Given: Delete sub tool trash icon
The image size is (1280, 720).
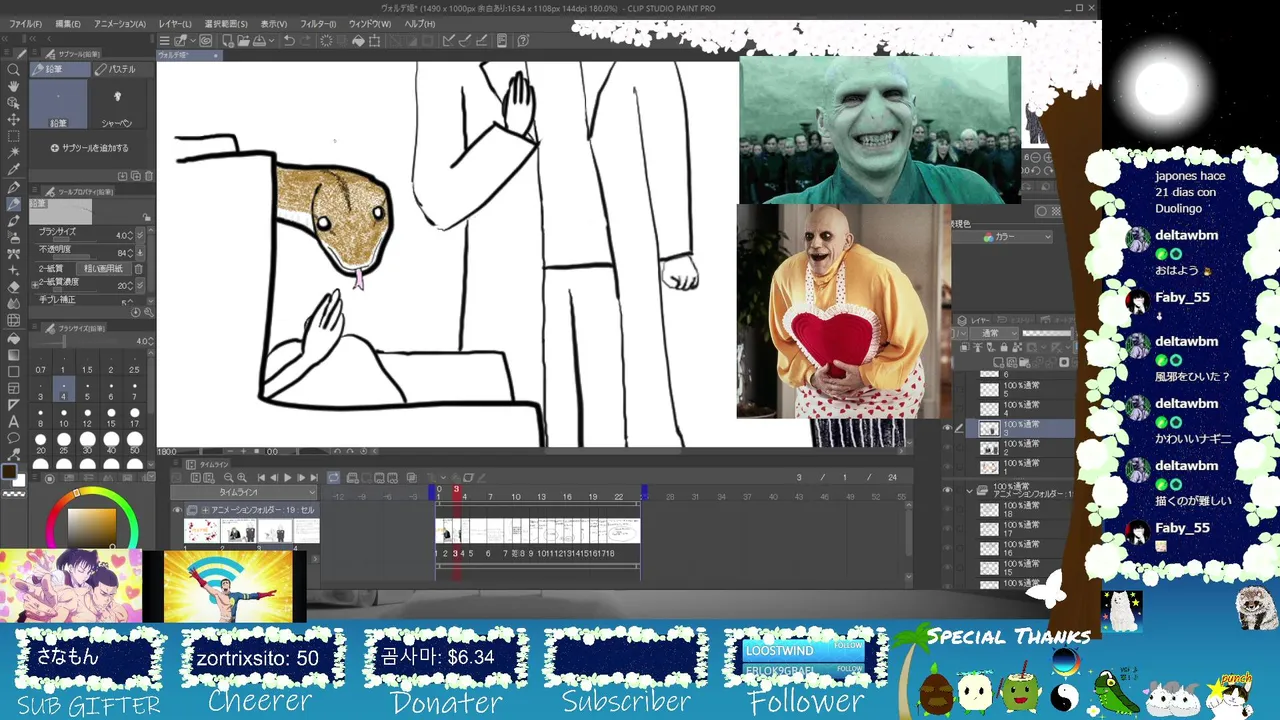Looking at the screenshot, I should (149, 176).
